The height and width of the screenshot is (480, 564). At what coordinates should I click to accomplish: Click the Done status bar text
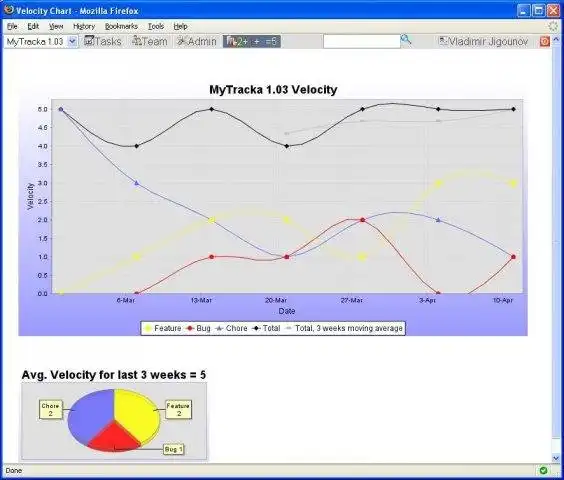point(14,471)
